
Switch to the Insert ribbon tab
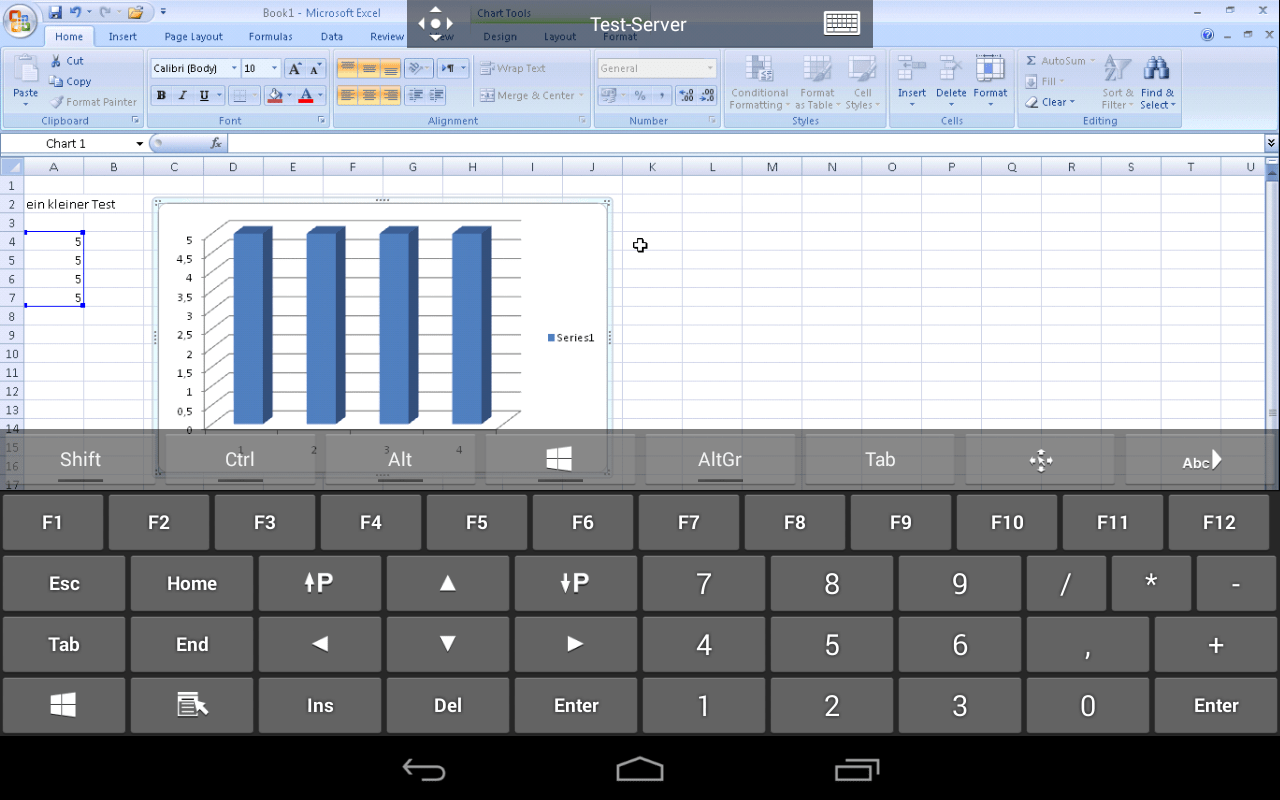123,37
